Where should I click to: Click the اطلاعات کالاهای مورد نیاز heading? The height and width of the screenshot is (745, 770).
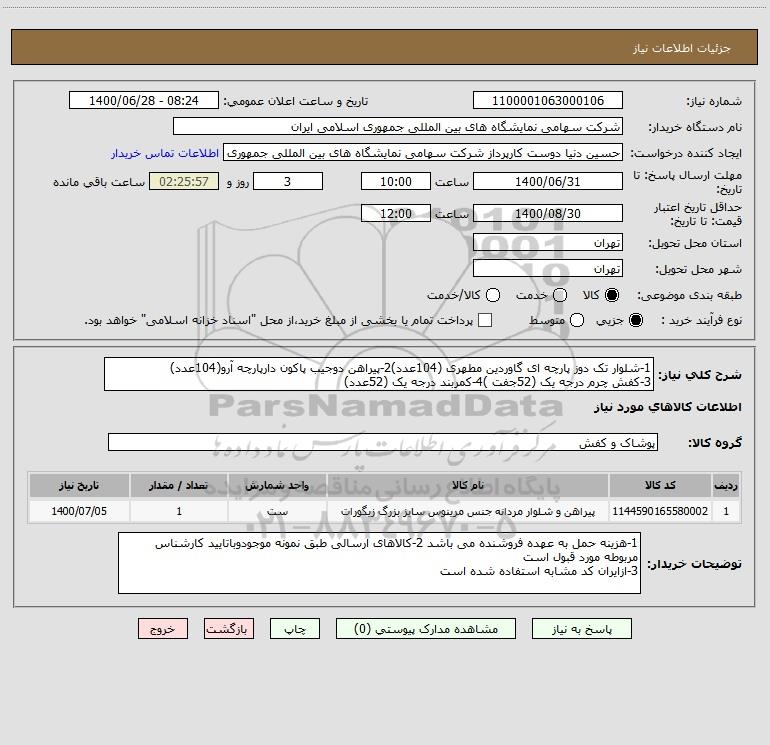pyautogui.click(x=667, y=407)
